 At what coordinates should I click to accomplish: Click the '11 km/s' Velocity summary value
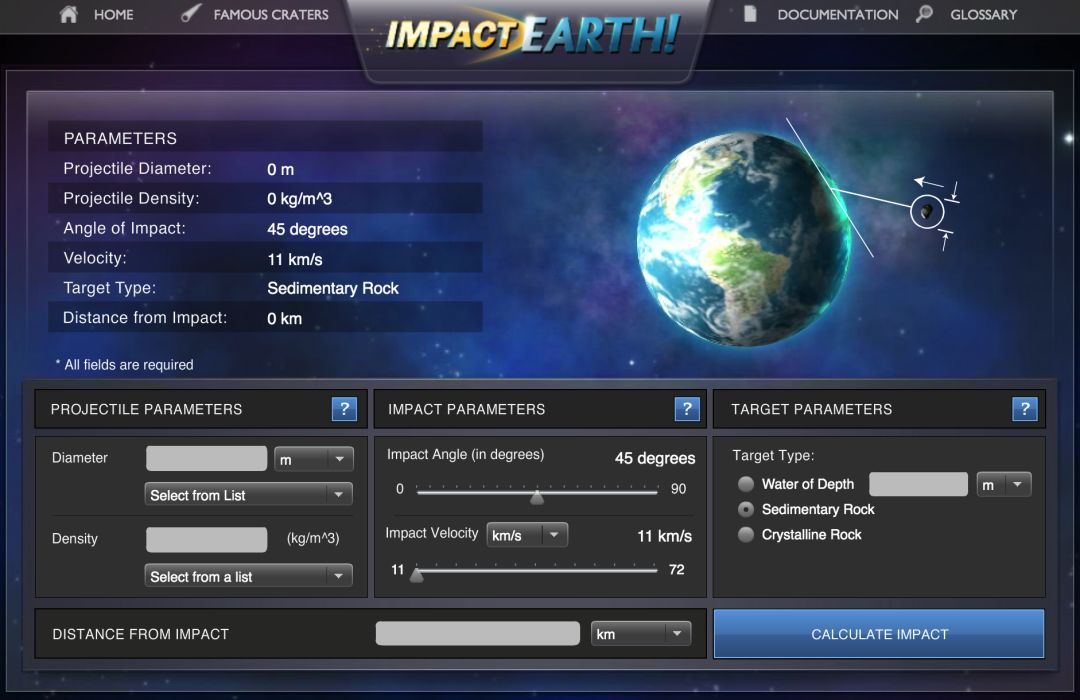(x=295, y=259)
